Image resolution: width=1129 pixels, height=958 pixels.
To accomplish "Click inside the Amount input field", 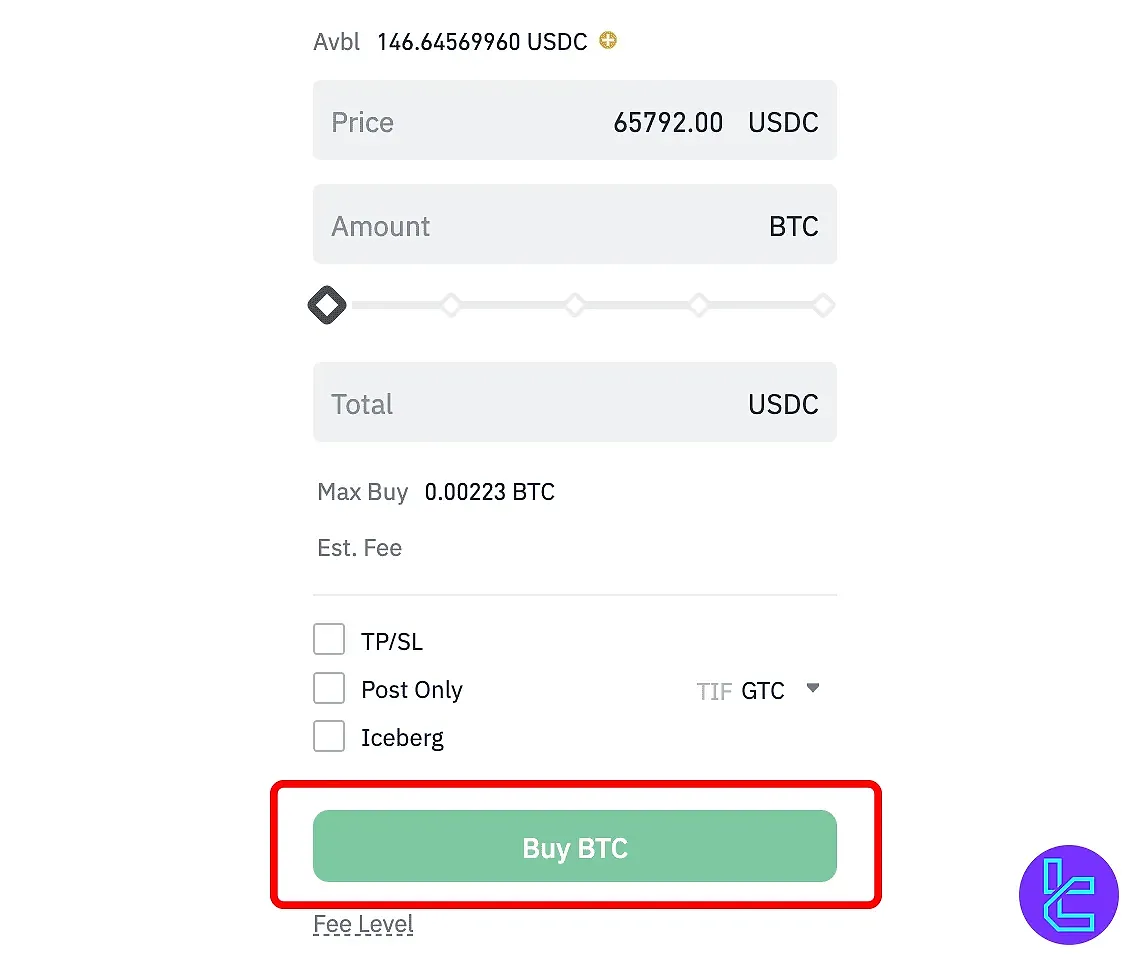I will click(x=560, y=224).
